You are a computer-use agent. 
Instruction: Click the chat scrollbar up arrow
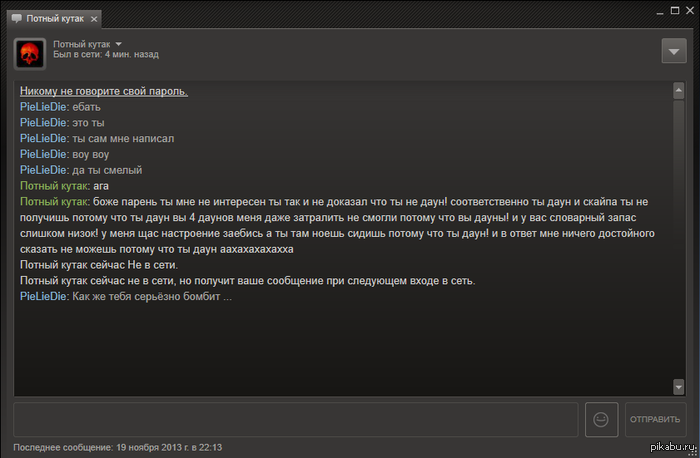point(678,89)
